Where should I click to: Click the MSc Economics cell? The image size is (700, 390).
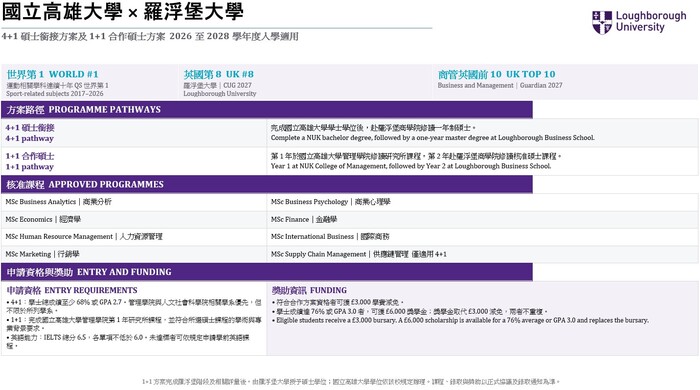[134, 220]
